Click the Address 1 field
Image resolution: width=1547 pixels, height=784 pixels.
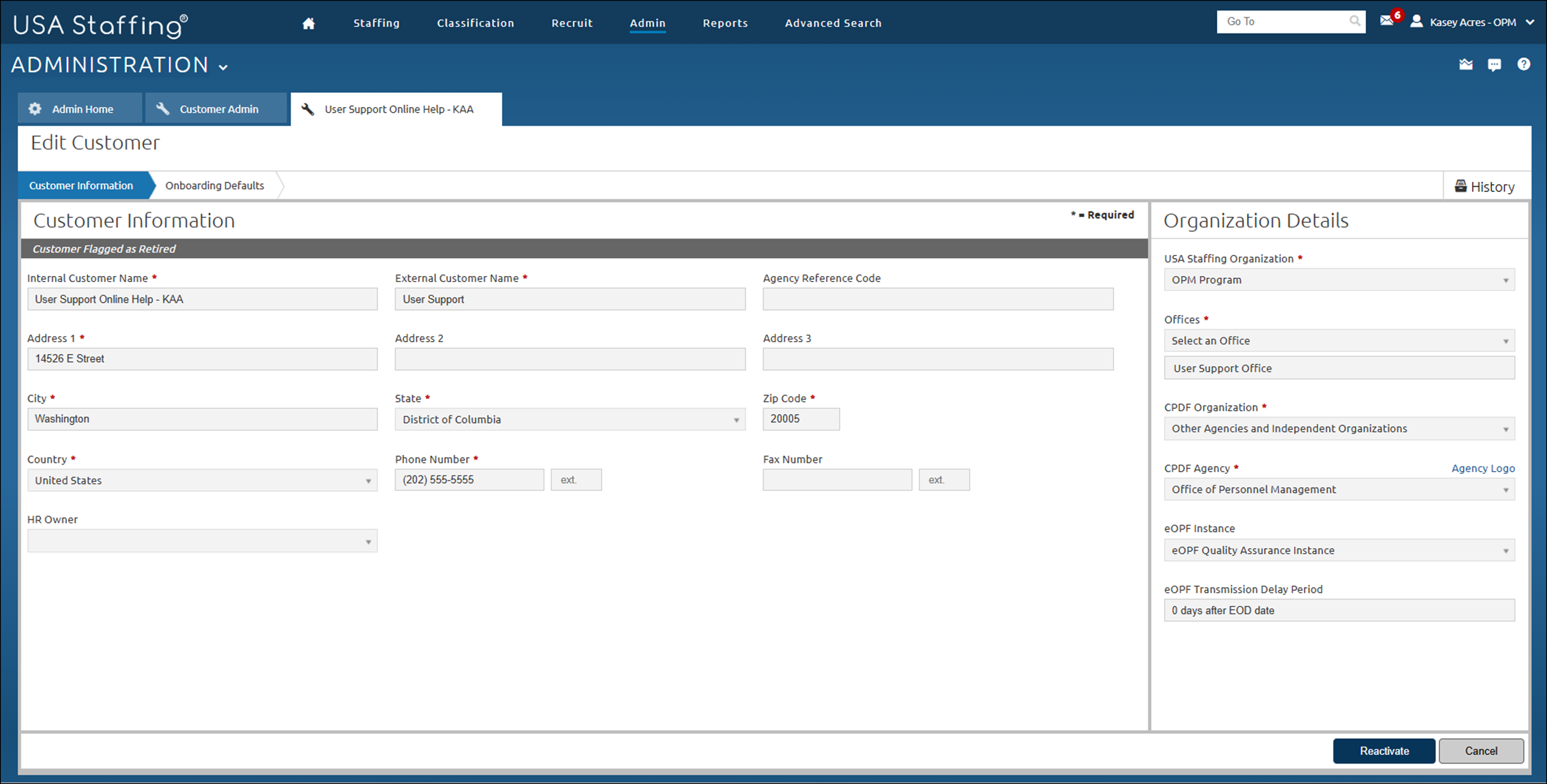coord(202,359)
